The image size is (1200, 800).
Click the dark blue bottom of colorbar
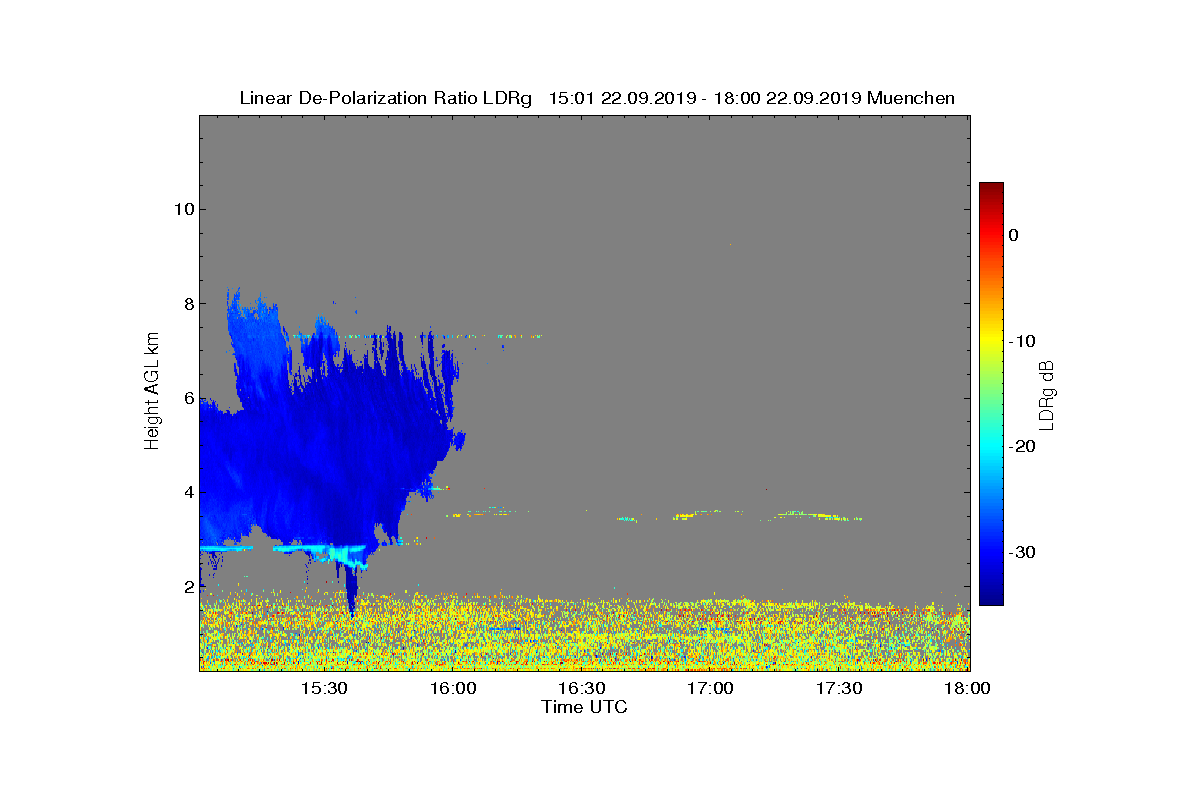(x=991, y=598)
